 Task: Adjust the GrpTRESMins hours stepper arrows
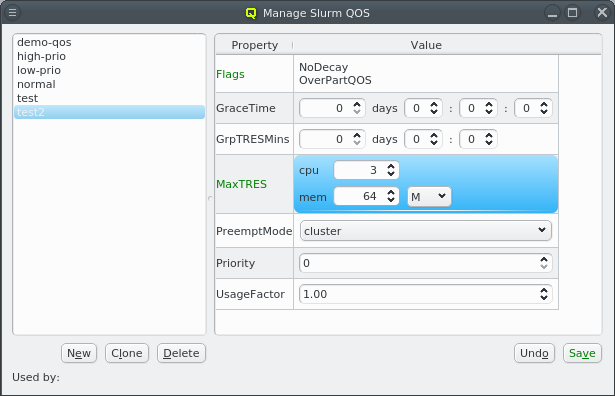coord(434,139)
